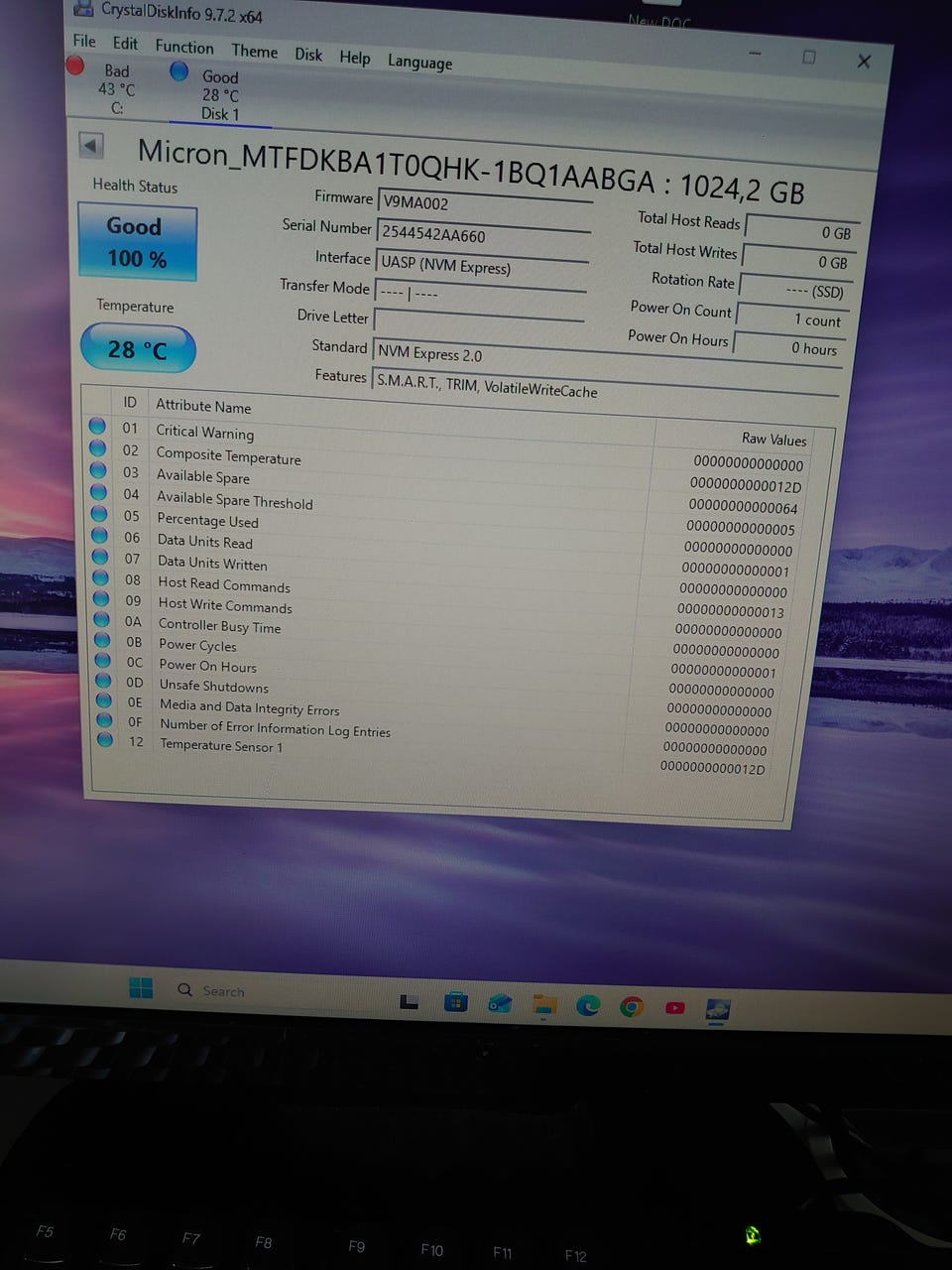This screenshot has width=952, height=1270.
Task: Click the Firmware field V9MA002
Action: click(x=484, y=206)
